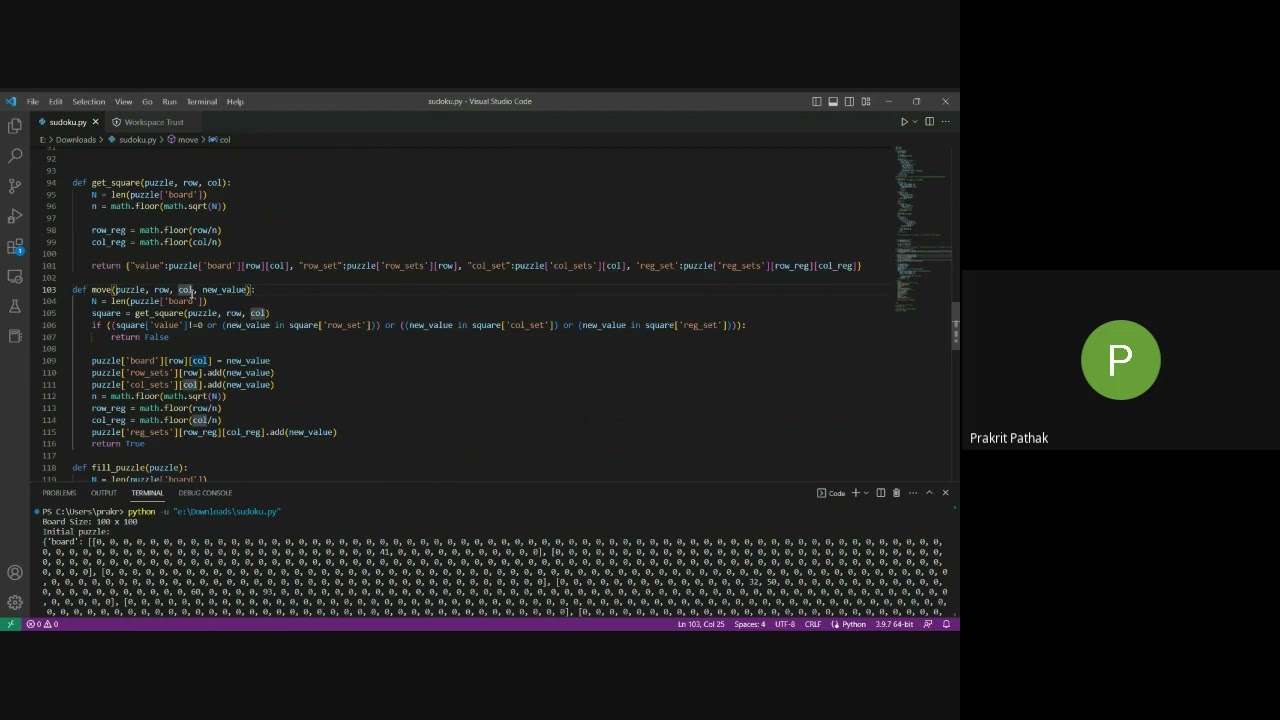Select sudoku.py in the breadcrumb path
Viewport: 1280px width, 720px height.
click(x=137, y=140)
